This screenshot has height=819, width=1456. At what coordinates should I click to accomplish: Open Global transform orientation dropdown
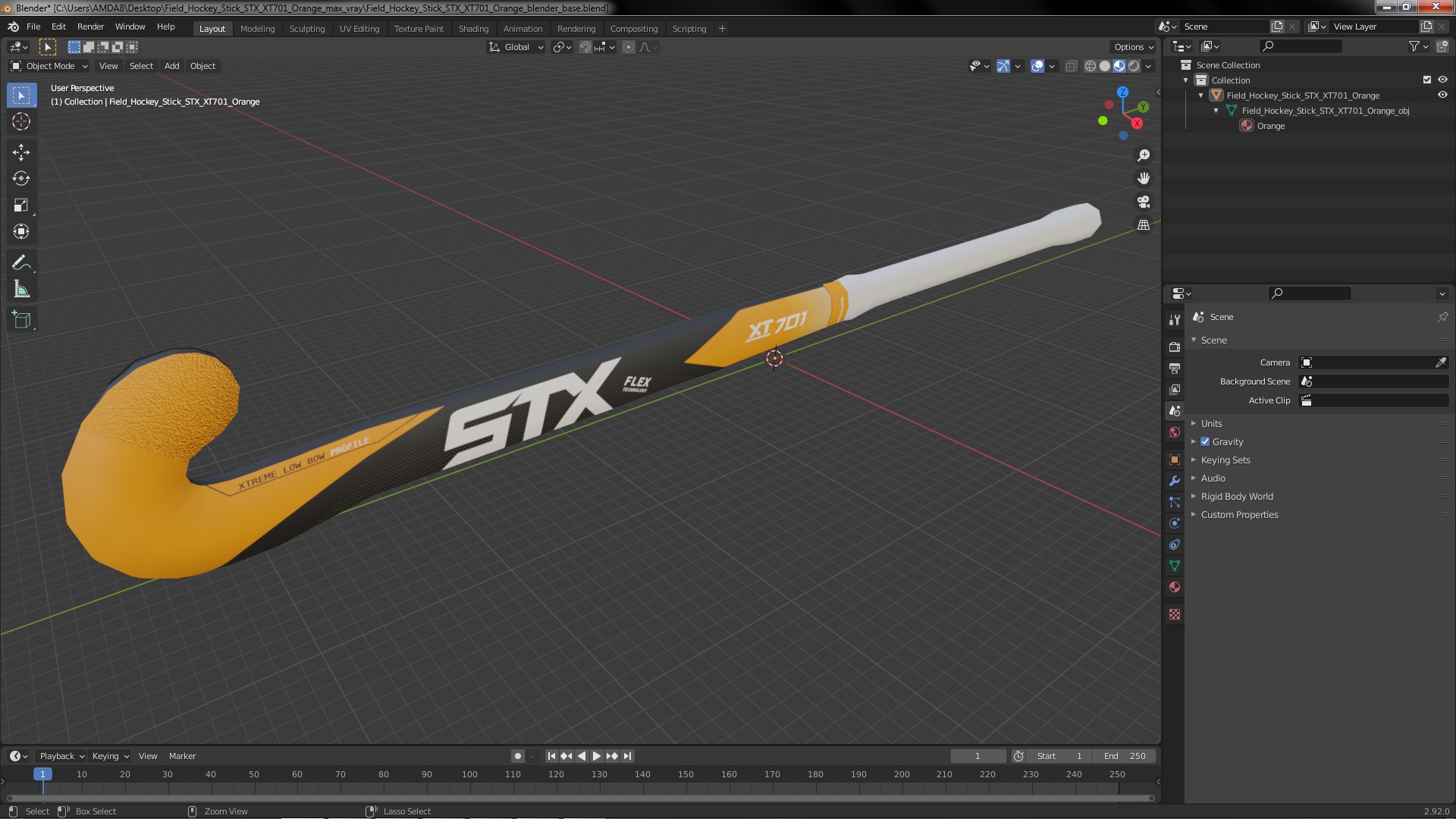pos(516,47)
